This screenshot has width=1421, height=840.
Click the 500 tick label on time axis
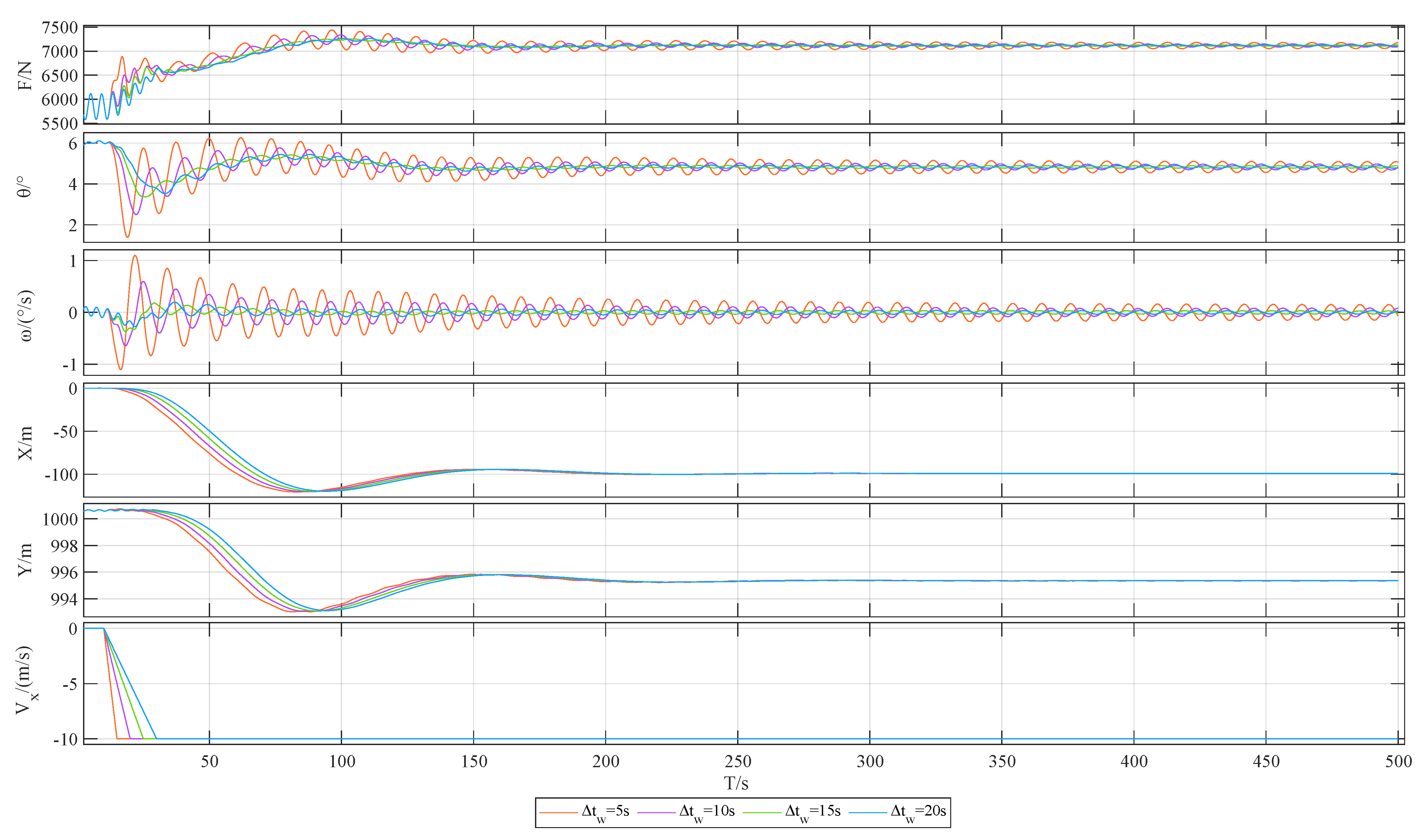point(1399,761)
